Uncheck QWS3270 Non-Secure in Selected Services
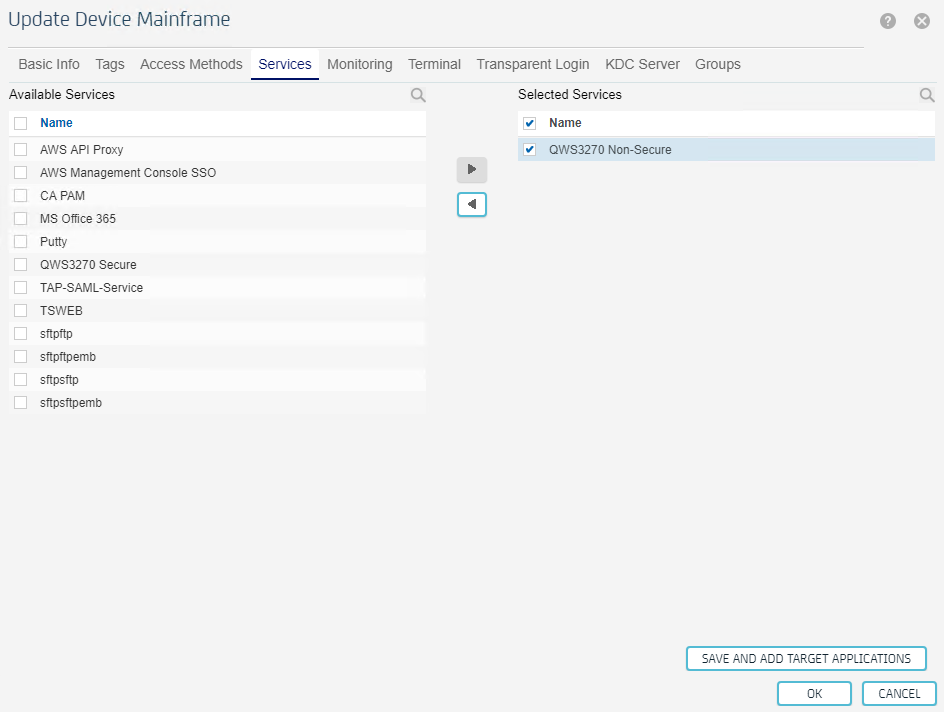The width and height of the screenshot is (944, 712). (x=530, y=150)
